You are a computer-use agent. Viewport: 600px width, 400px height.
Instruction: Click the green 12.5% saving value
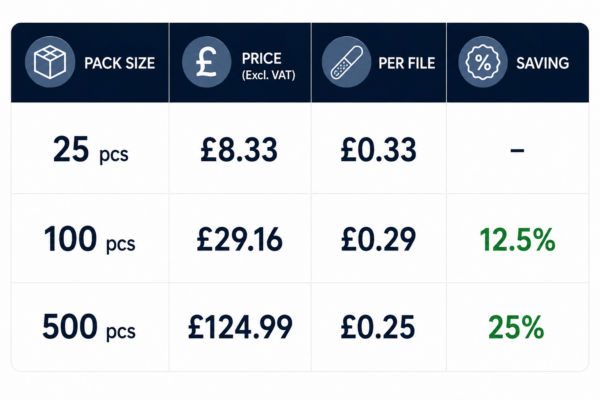click(517, 240)
